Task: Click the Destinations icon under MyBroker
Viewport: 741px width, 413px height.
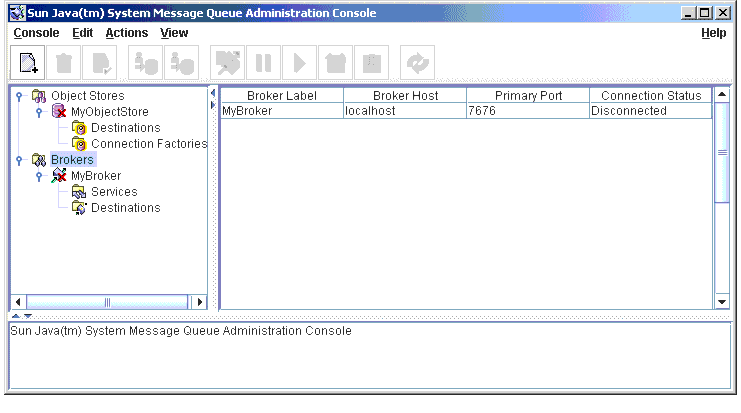Action: pos(79,208)
